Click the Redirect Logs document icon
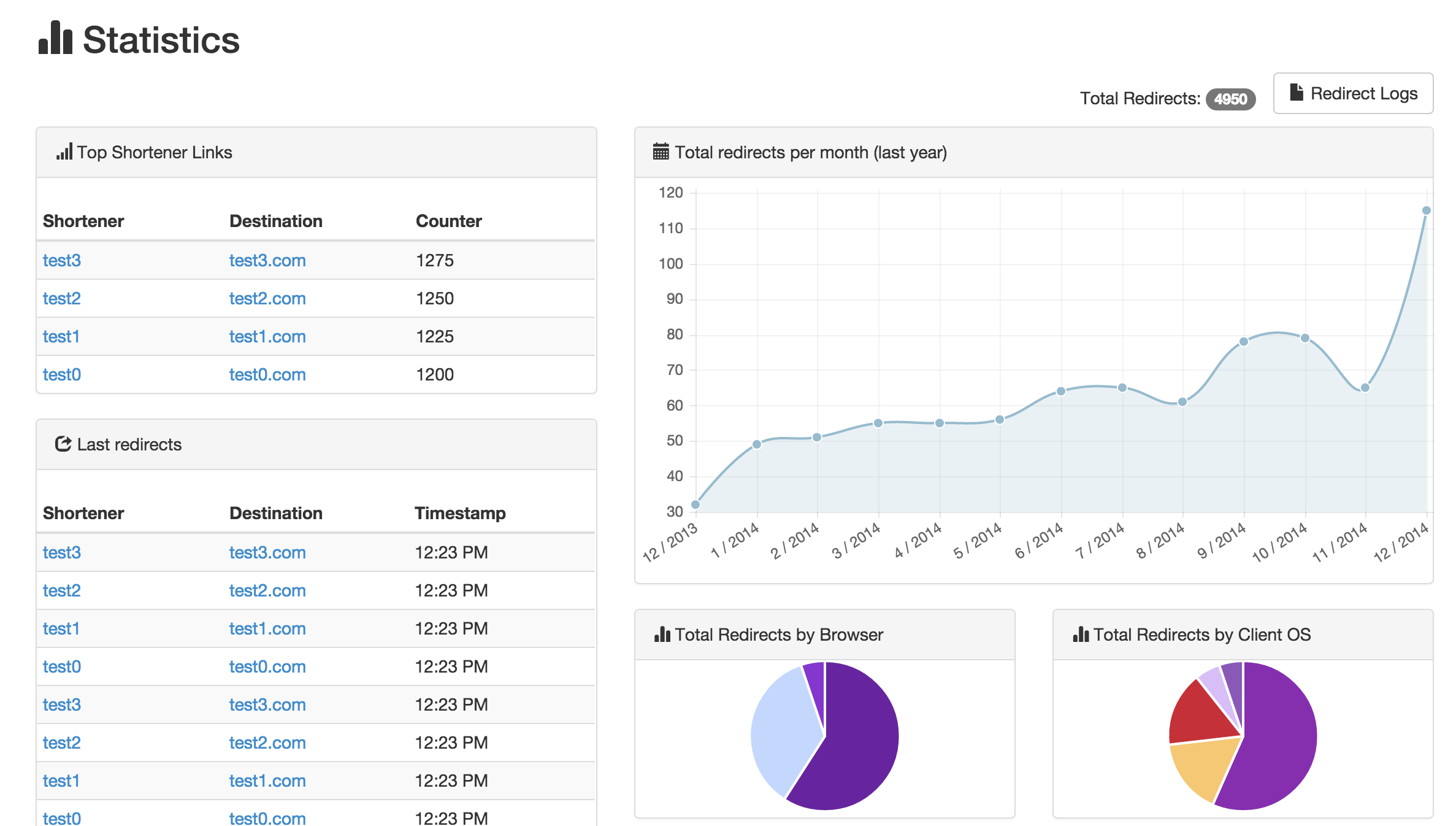 (x=1296, y=93)
